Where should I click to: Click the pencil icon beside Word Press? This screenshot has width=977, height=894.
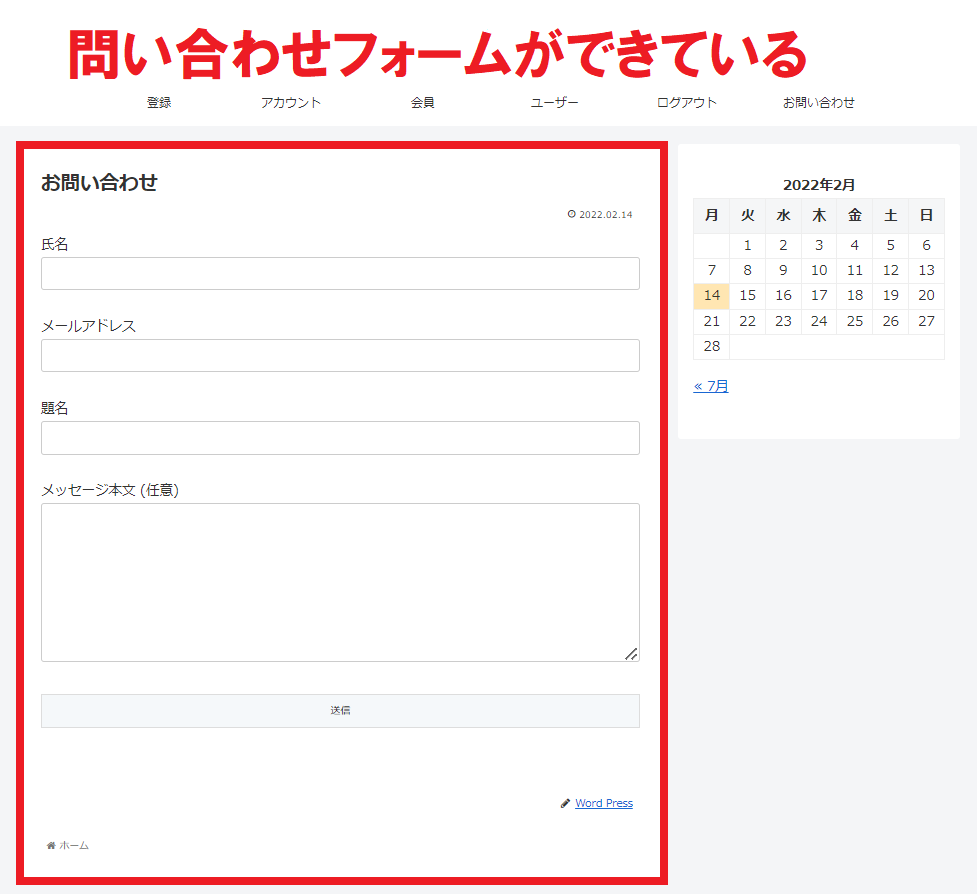pyautogui.click(x=565, y=804)
